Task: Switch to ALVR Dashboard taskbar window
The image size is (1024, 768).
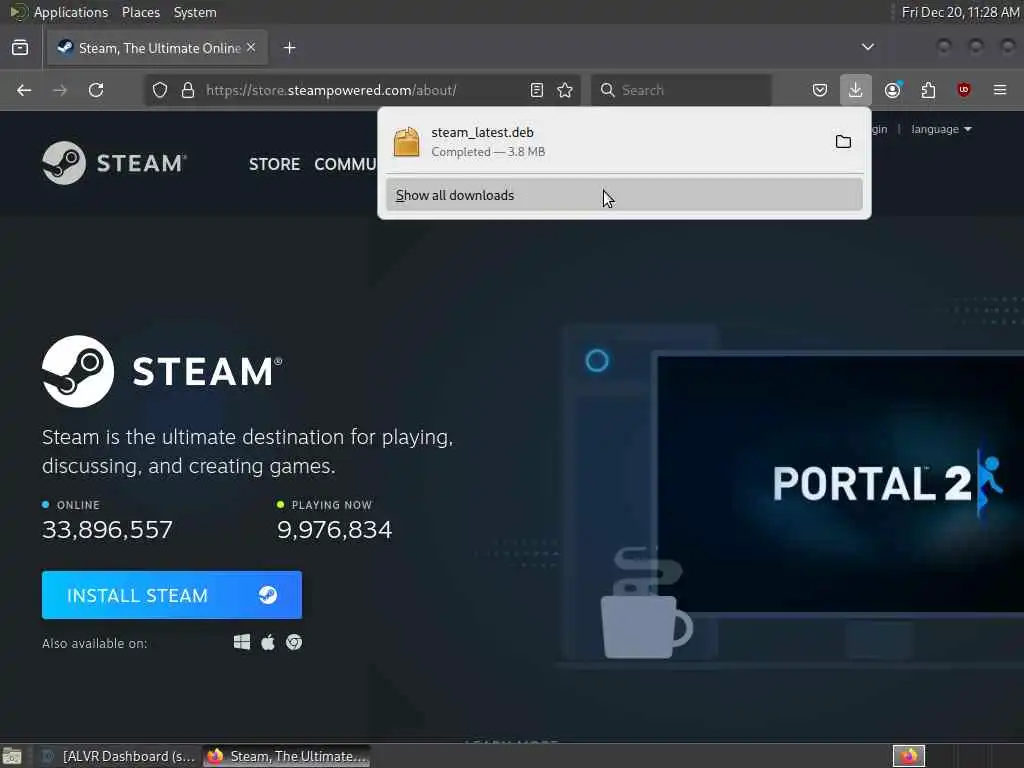Action: pos(118,756)
